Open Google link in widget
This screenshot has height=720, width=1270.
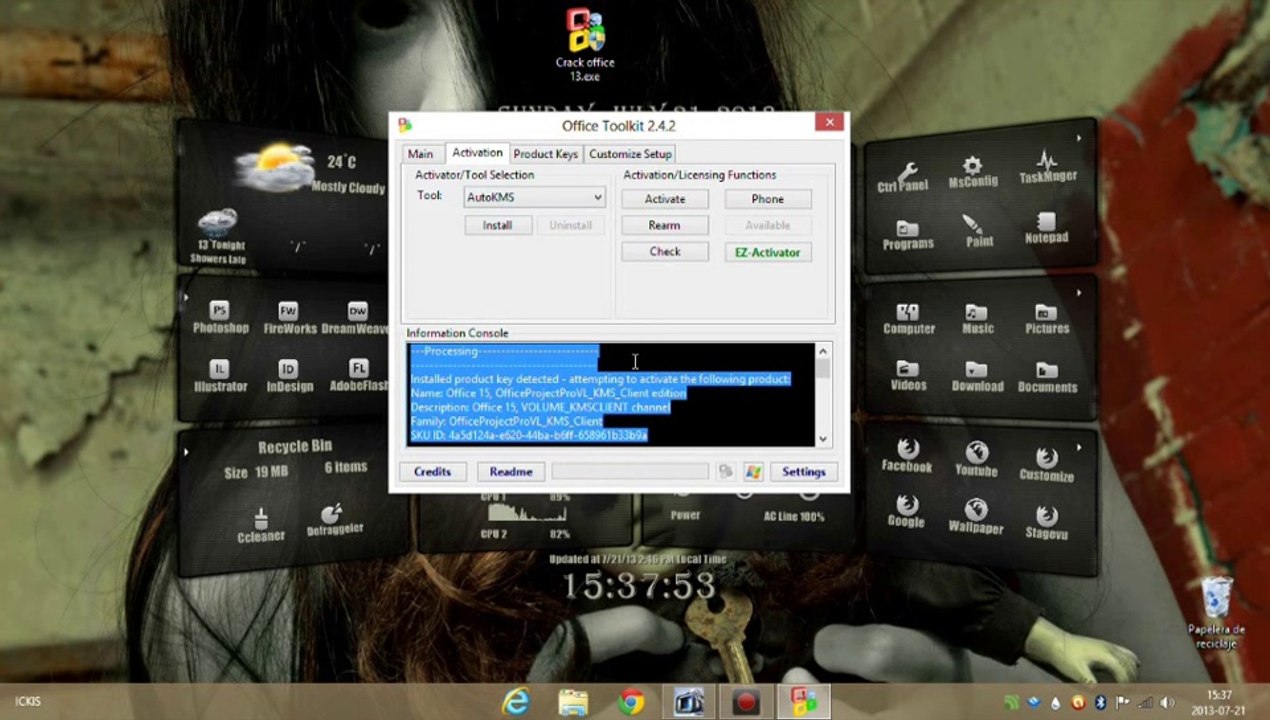(906, 510)
